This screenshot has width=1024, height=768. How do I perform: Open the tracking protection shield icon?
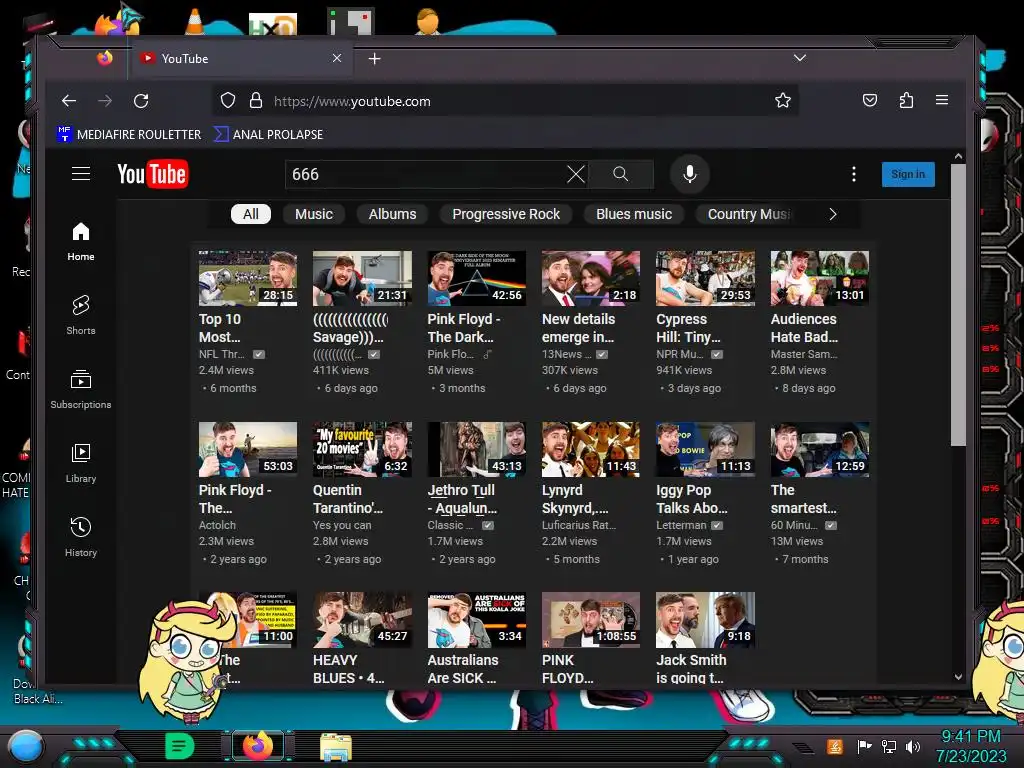[x=227, y=101]
